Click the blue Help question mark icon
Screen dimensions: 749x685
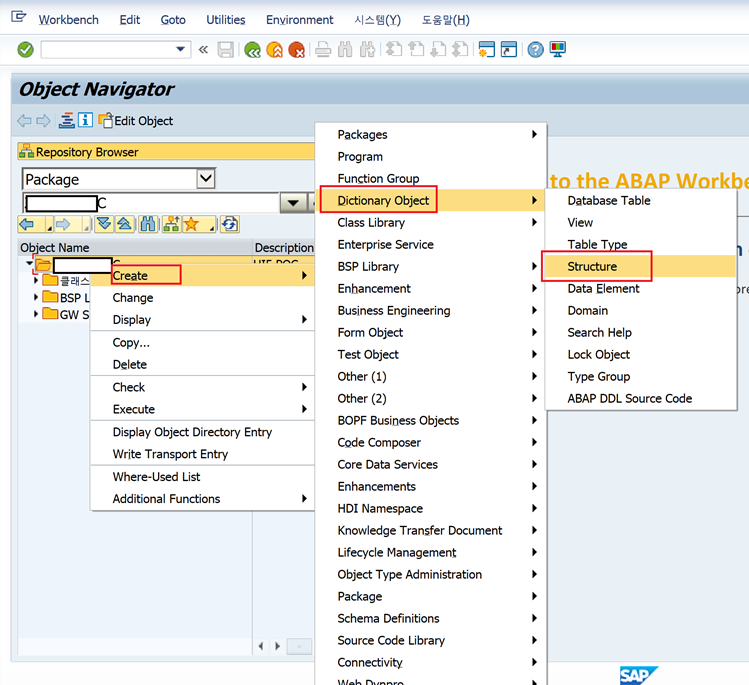point(535,49)
